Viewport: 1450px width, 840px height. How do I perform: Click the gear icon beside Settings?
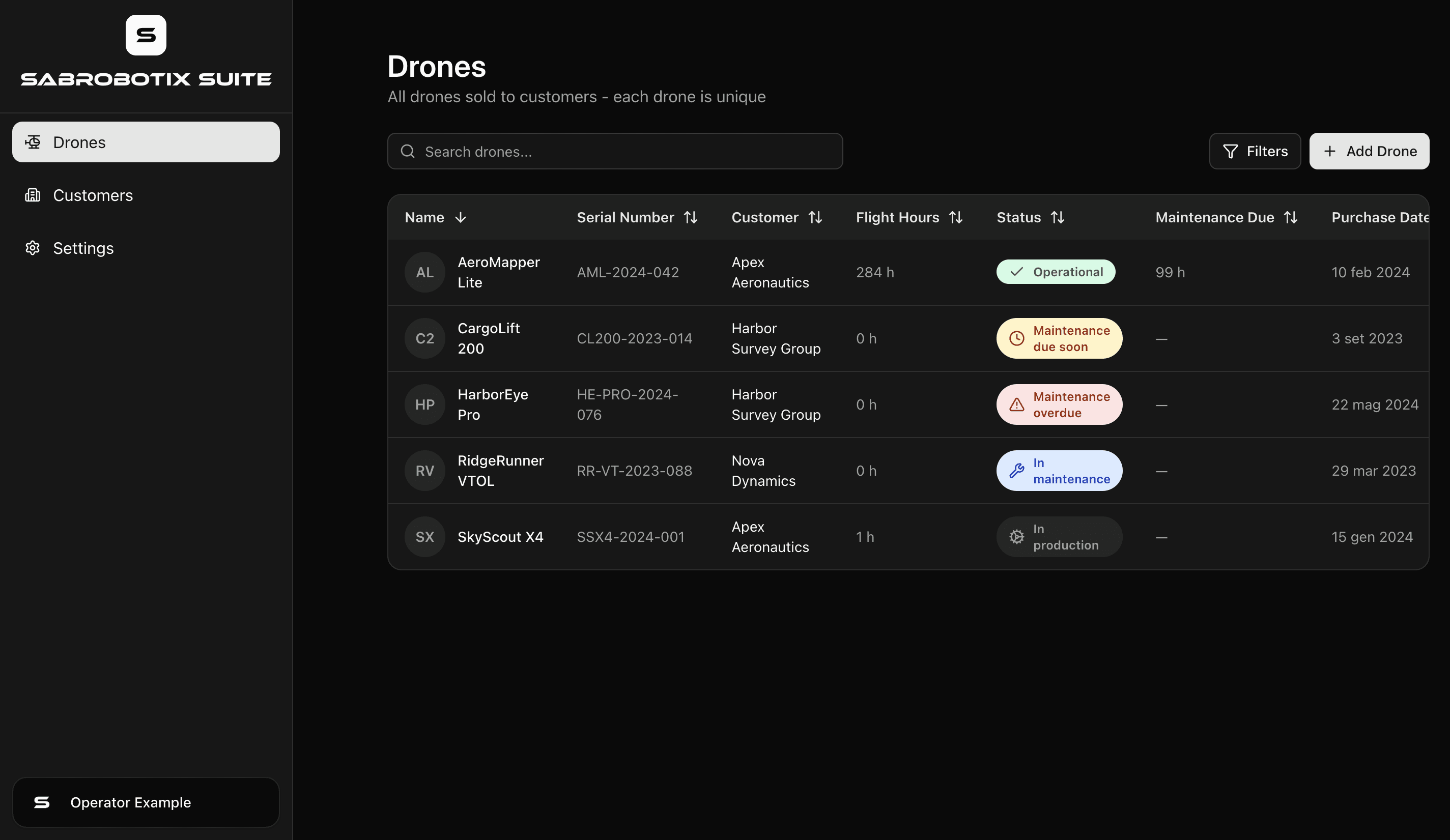tap(33, 248)
